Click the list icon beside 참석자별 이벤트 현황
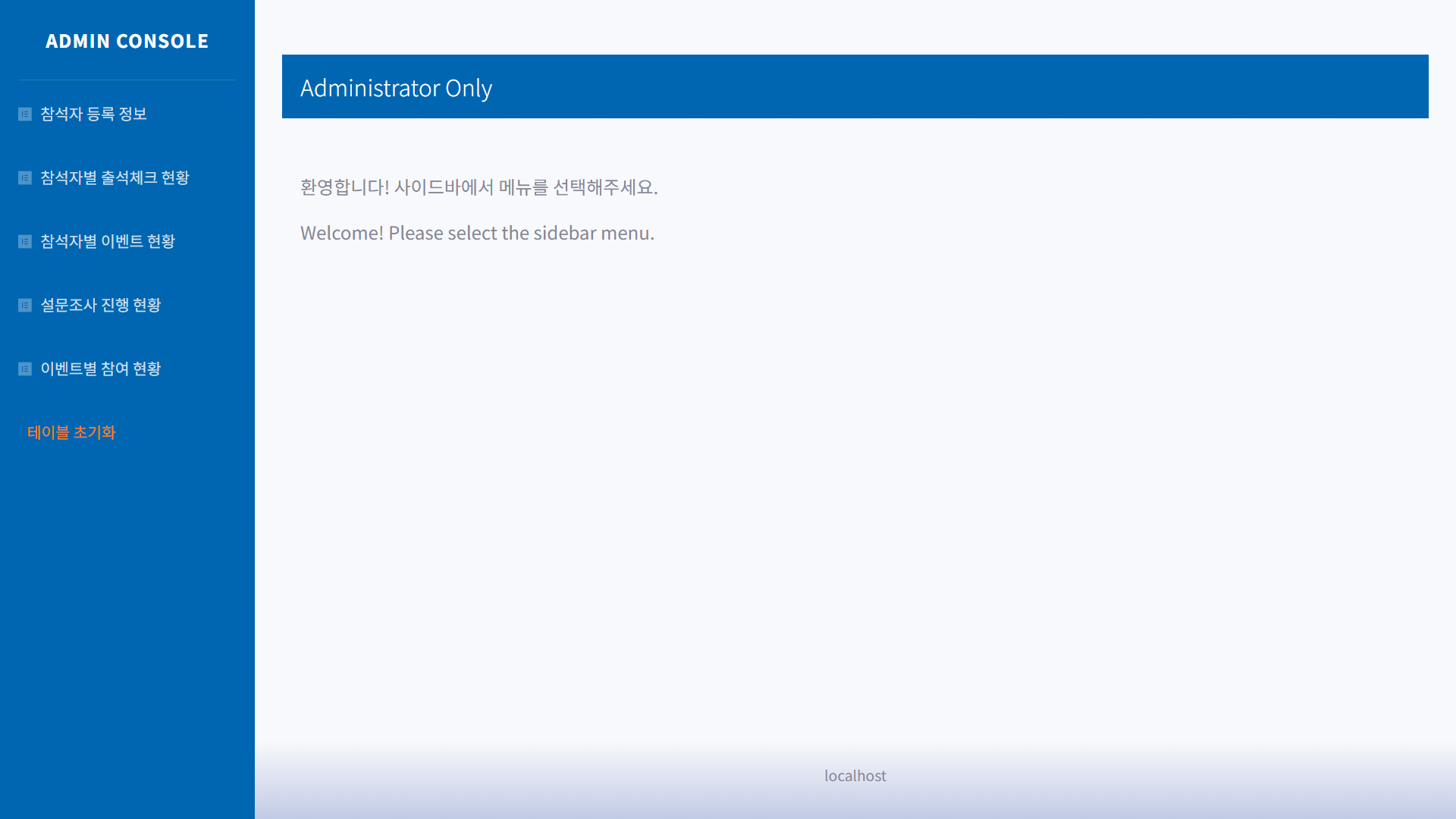Image resolution: width=1456 pixels, height=819 pixels. coord(25,241)
